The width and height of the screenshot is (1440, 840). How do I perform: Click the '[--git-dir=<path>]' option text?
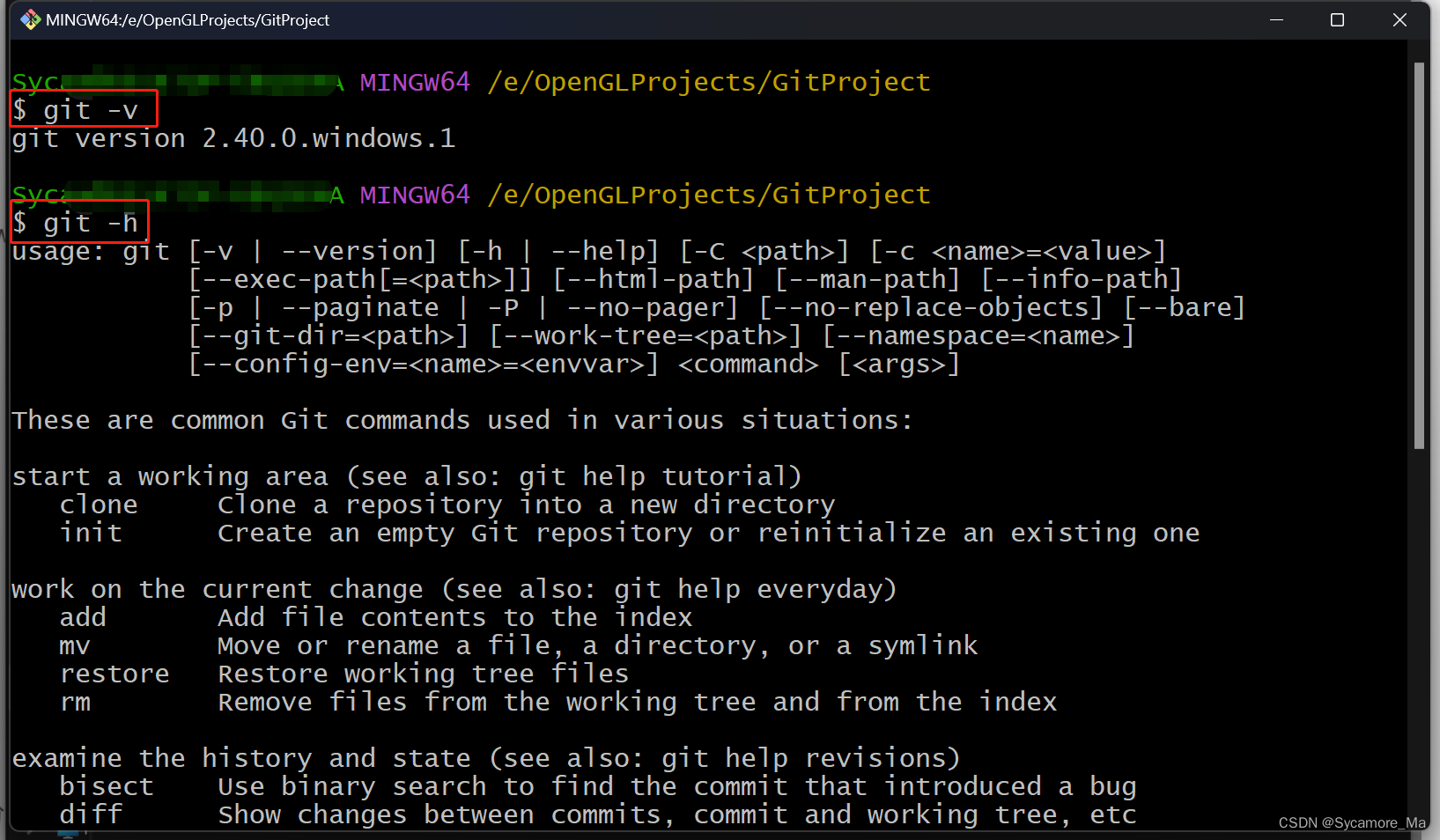point(329,335)
